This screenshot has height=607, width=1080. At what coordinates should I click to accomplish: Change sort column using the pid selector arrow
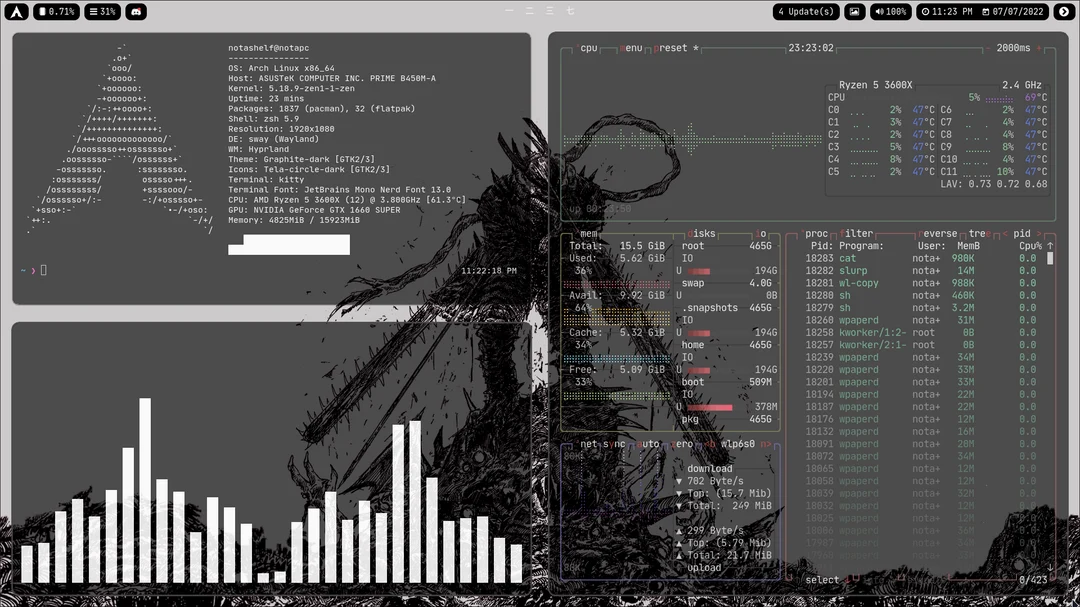click(1040, 232)
